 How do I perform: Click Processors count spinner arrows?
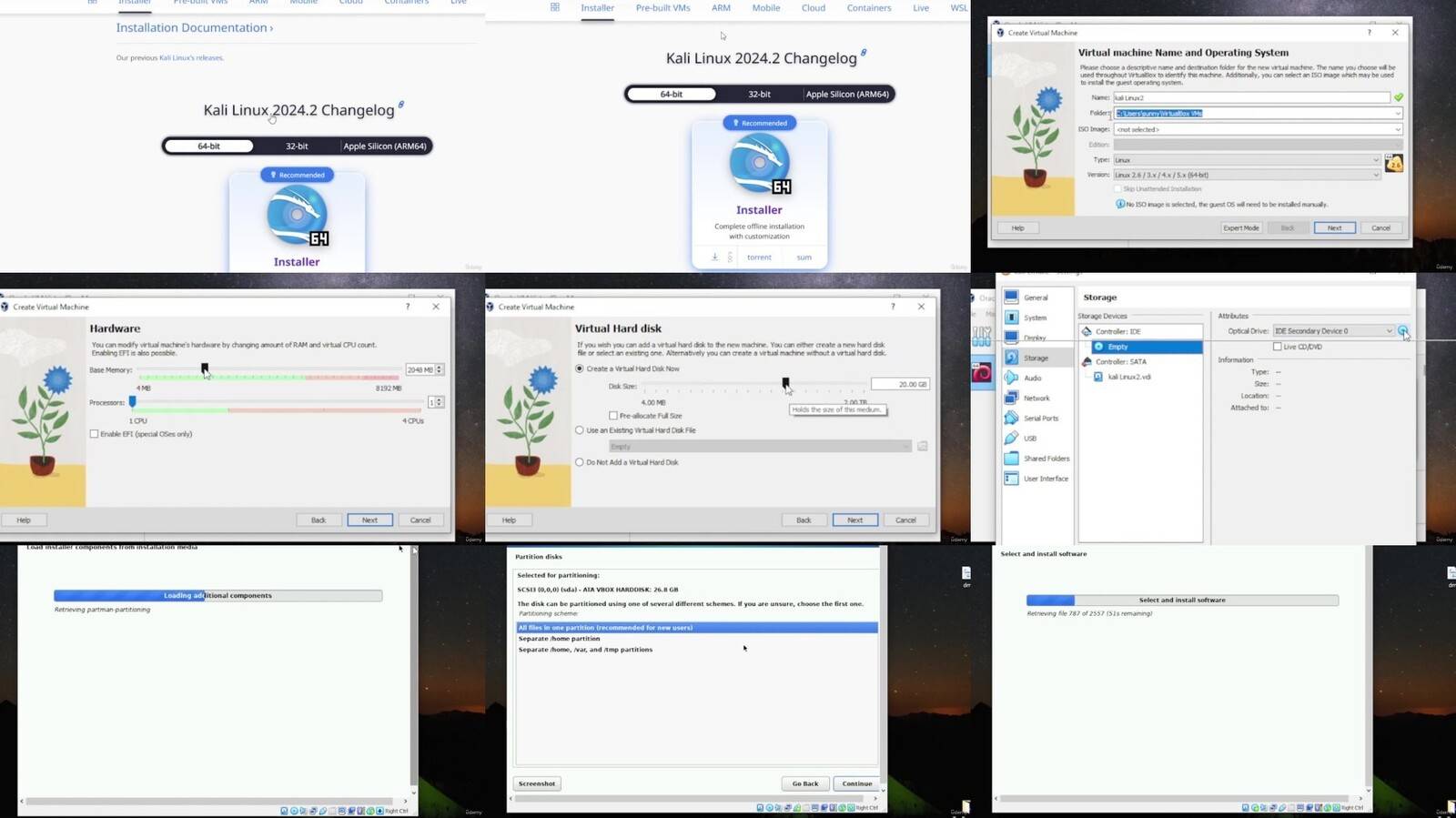(x=440, y=402)
